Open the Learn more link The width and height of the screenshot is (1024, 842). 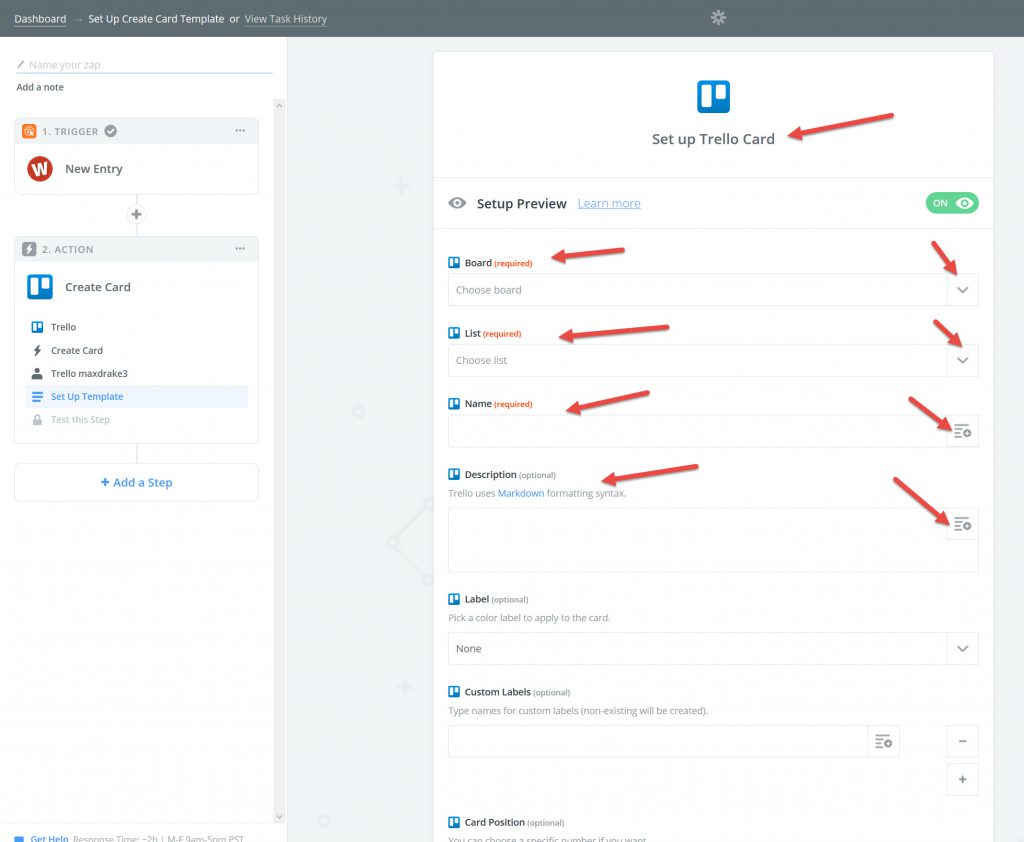point(608,204)
